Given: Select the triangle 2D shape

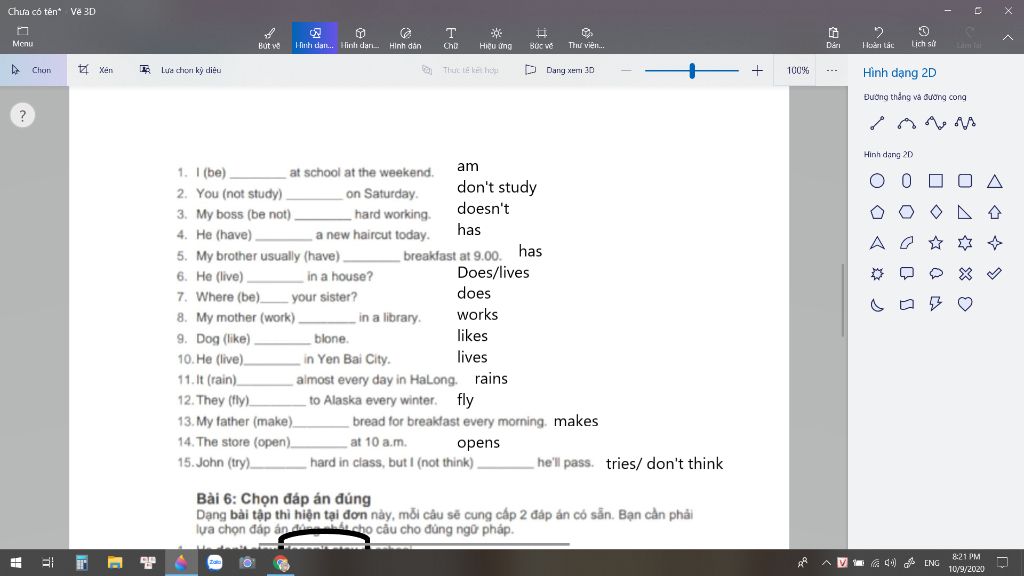Looking at the screenshot, I should click(x=995, y=181).
